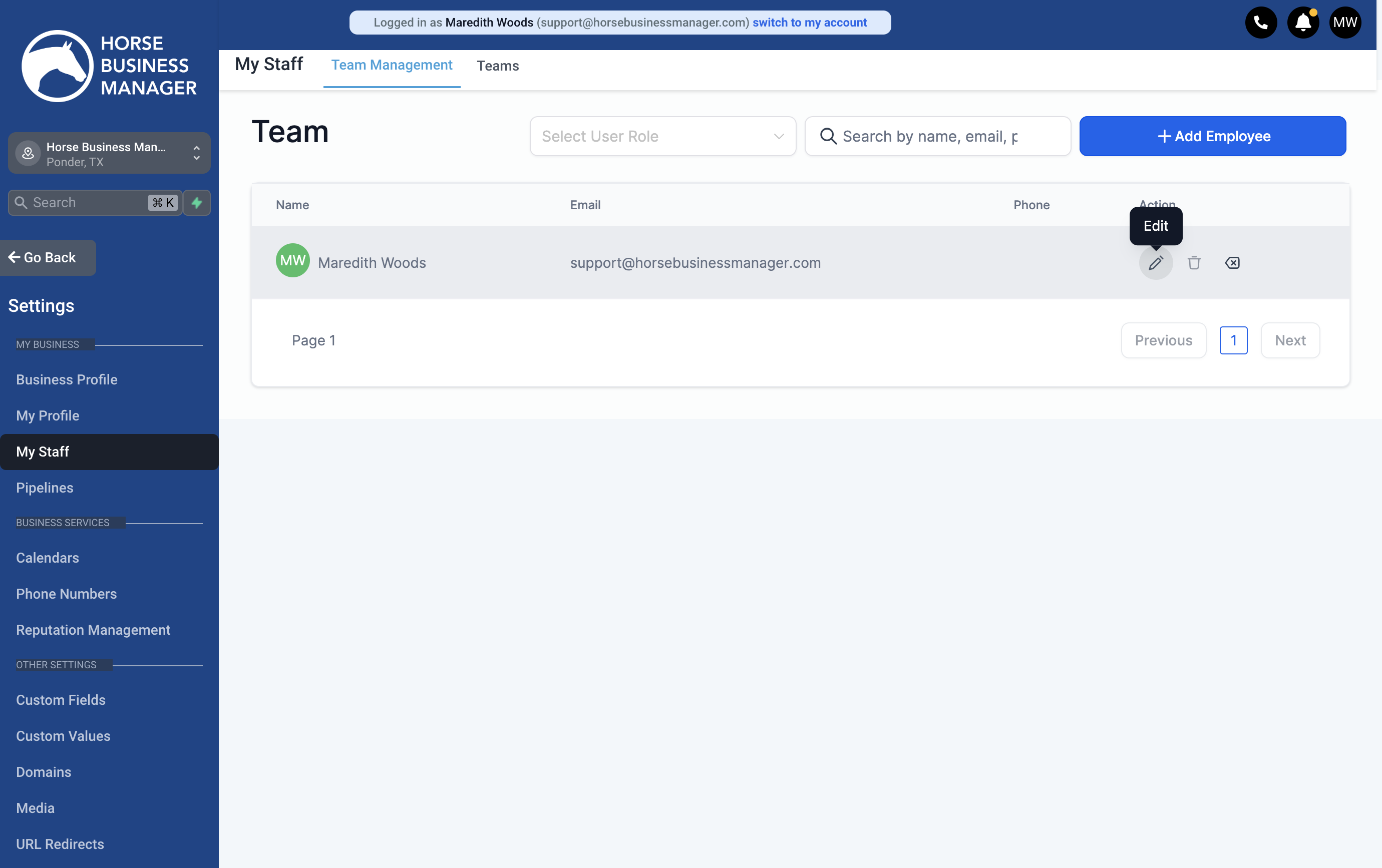Click the Next pagination button
The image size is (1382, 868).
[1289, 340]
